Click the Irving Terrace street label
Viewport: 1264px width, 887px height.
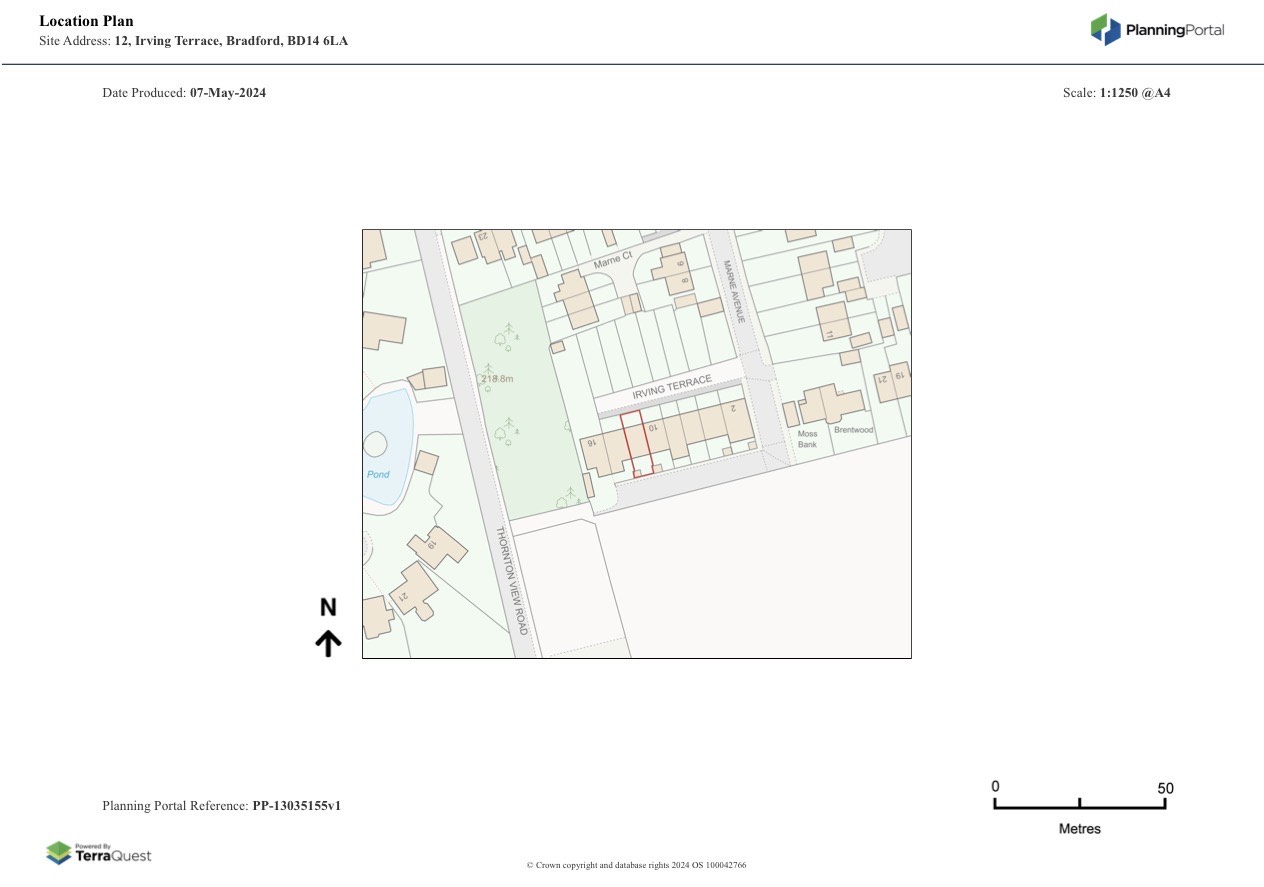(671, 389)
